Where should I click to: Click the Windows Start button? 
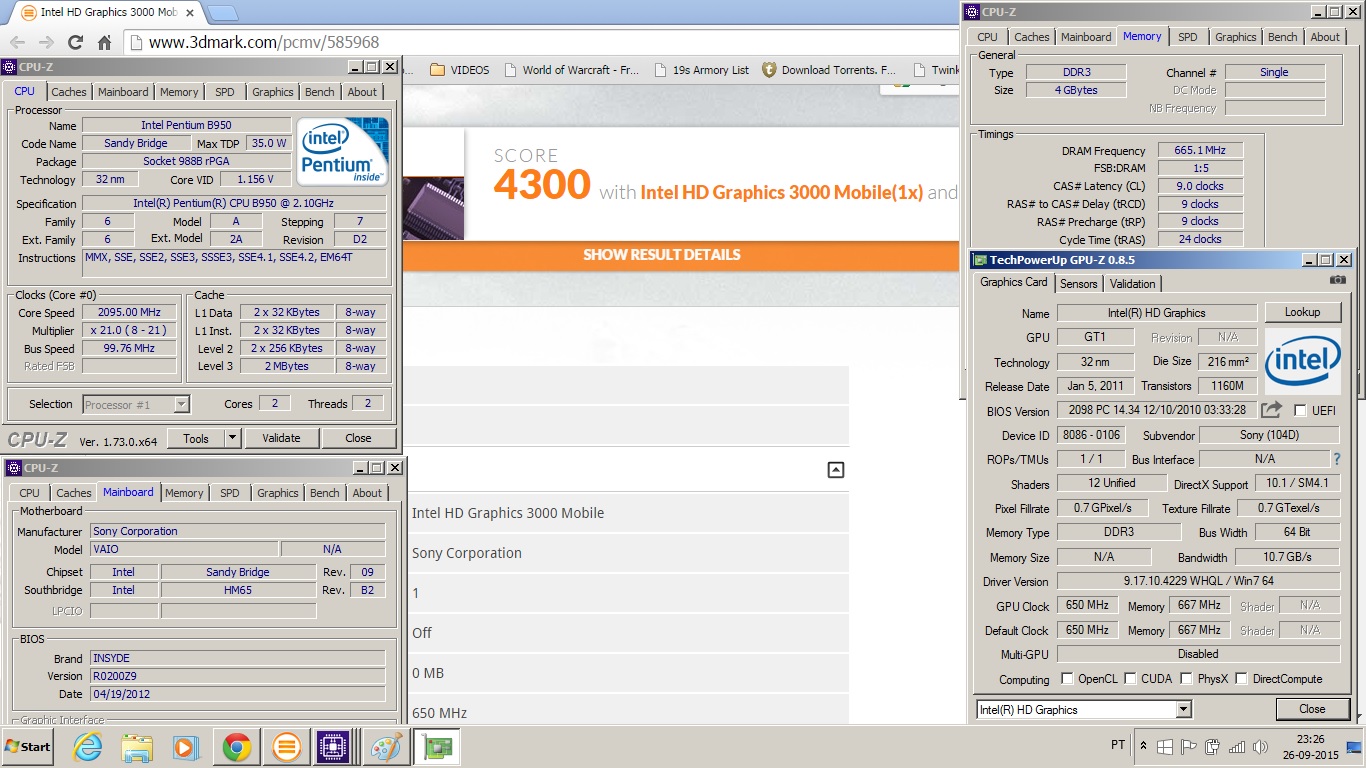[x=29, y=747]
